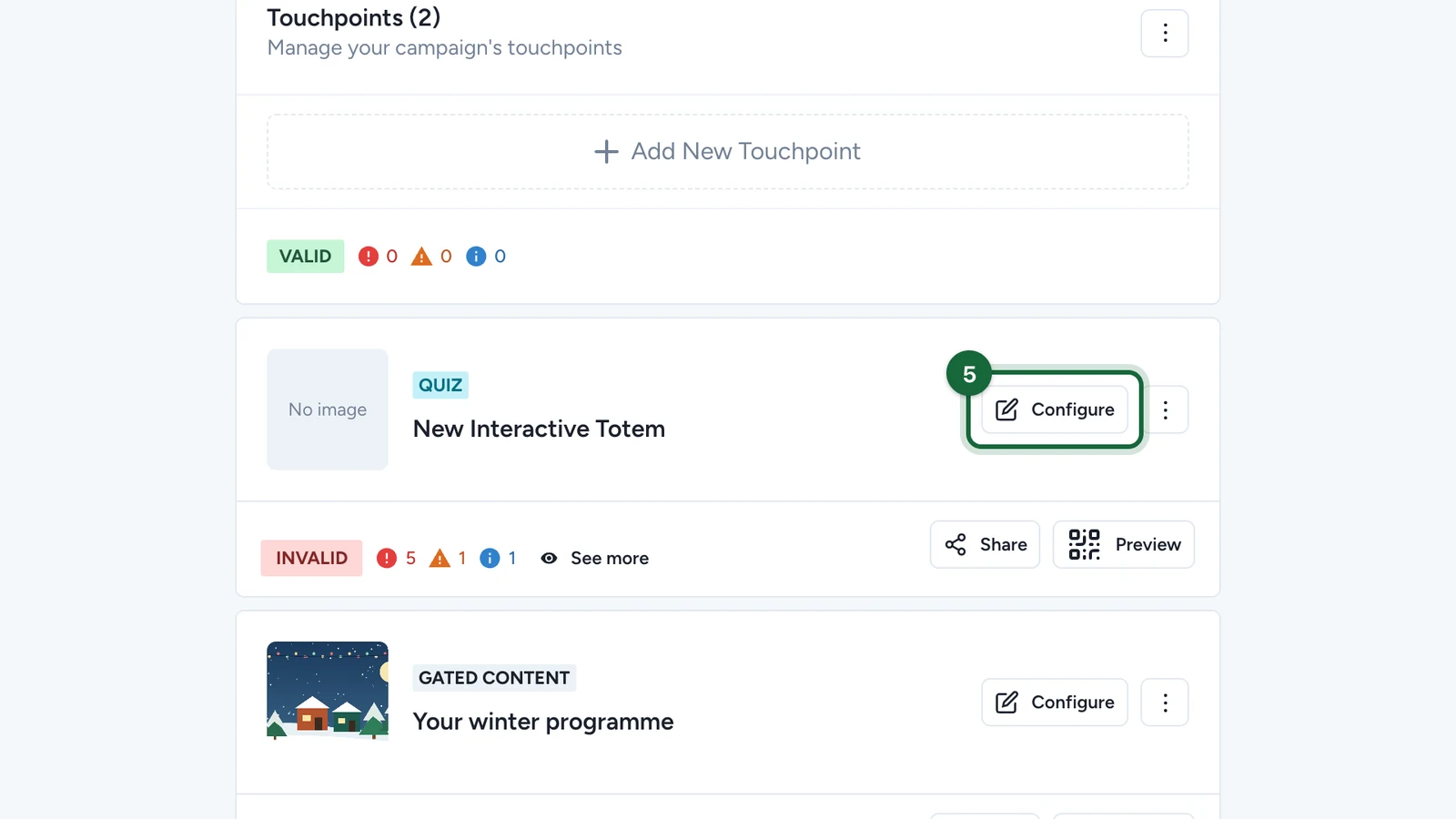Click the red error icon beside VALID
Image resolution: width=1456 pixels, height=819 pixels.
(368, 257)
